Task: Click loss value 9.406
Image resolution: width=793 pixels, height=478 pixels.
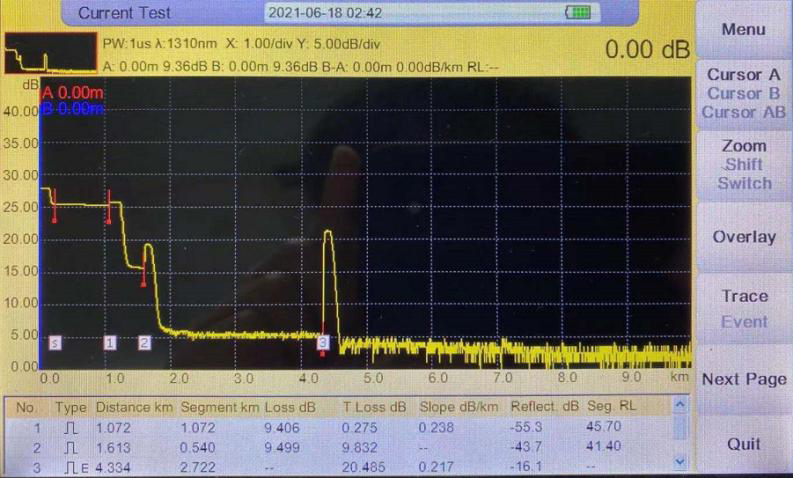Action: (x=282, y=428)
